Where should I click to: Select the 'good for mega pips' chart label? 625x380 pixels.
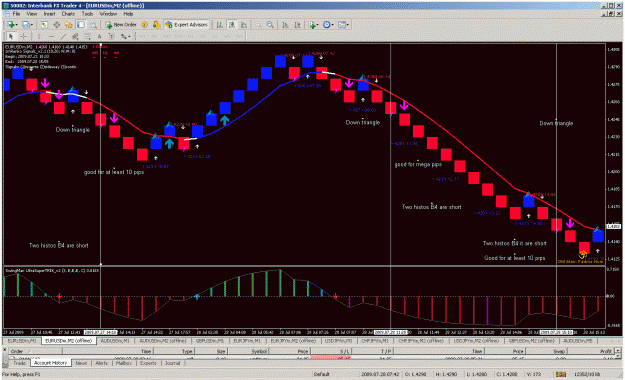coord(418,164)
